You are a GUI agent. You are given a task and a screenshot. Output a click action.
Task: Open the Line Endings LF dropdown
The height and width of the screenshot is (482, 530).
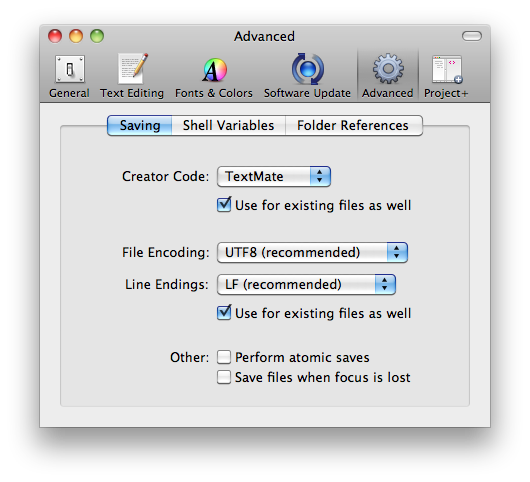point(306,284)
